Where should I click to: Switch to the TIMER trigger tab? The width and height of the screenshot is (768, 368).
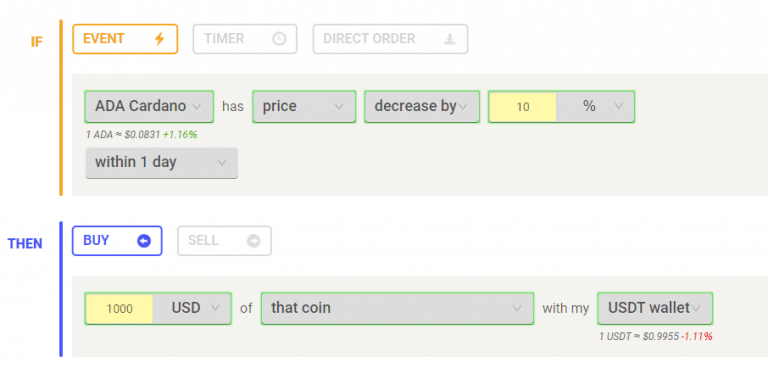[245, 39]
